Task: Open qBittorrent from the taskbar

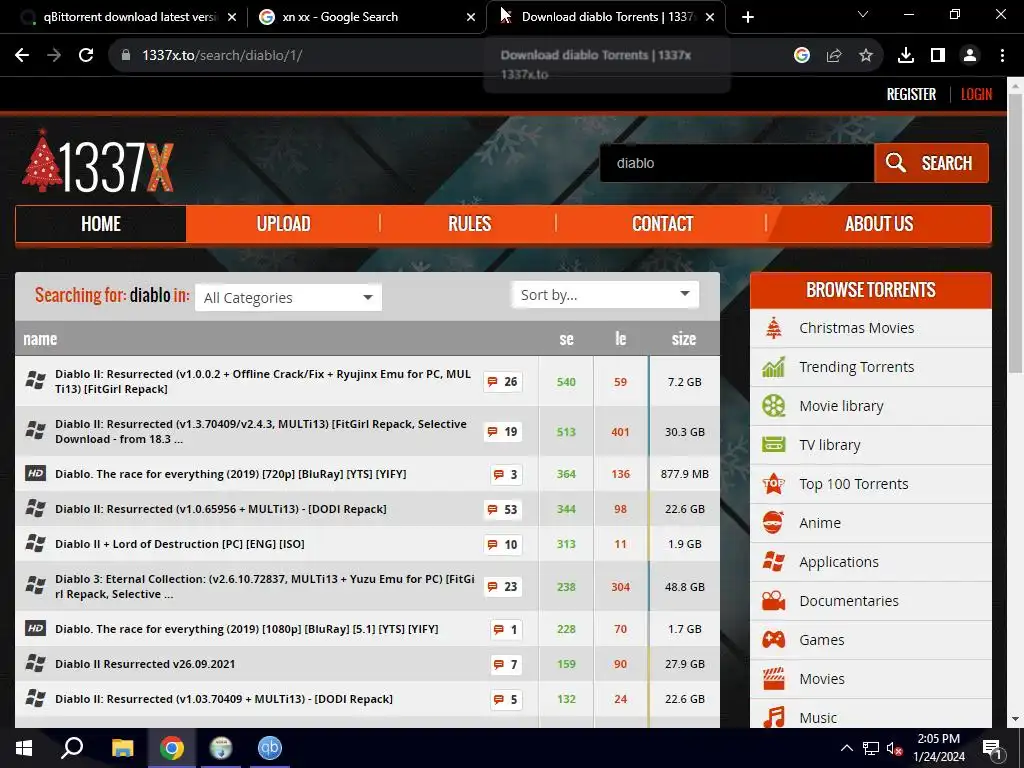Action: [x=270, y=748]
